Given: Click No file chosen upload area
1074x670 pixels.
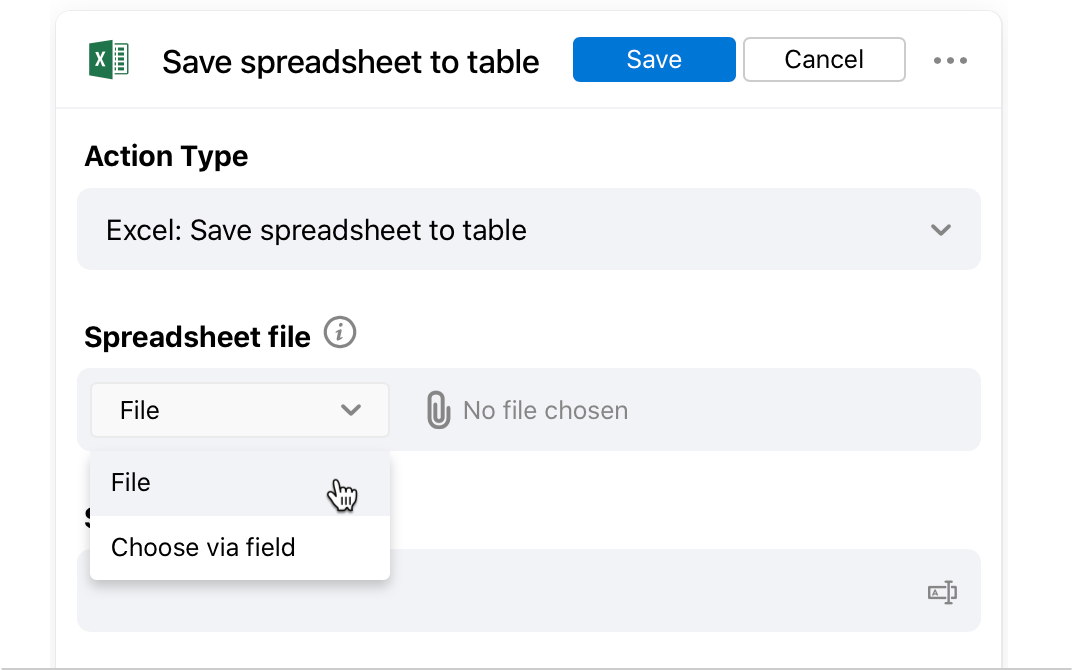Looking at the screenshot, I should pos(545,410).
